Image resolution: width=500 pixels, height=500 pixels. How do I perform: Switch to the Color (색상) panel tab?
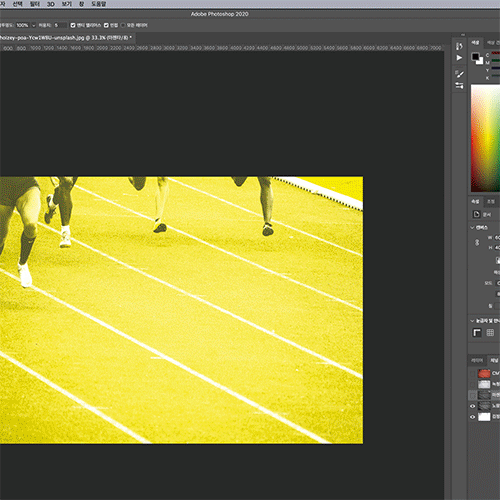pyautogui.click(x=475, y=42)
